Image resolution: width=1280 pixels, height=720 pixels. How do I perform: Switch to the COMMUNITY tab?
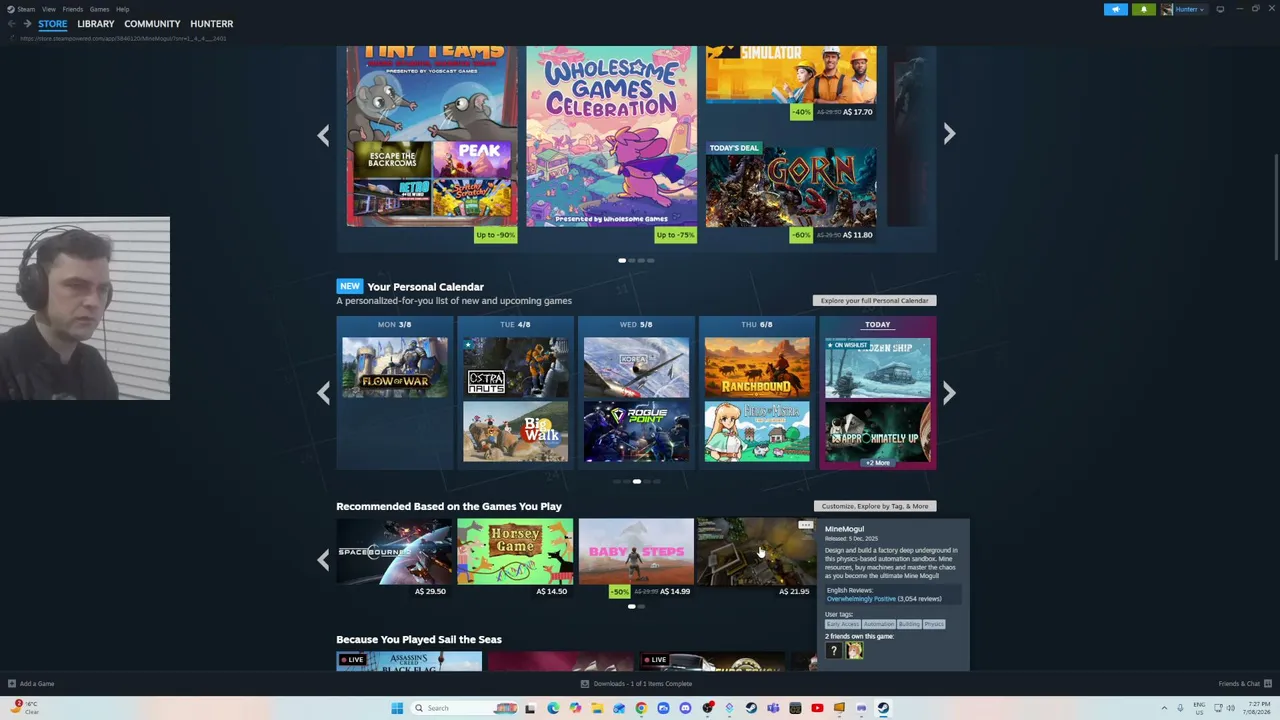[152, 24]
